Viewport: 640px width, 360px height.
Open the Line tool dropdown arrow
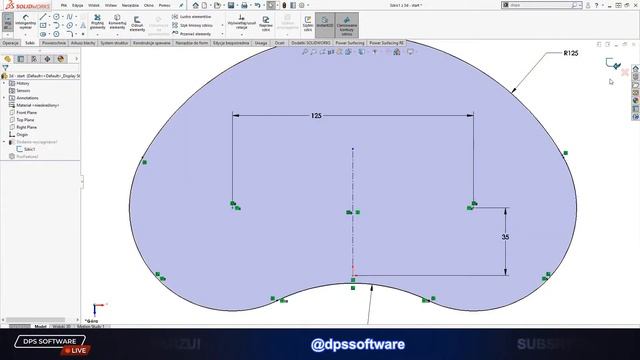click(x=49, y=17)
